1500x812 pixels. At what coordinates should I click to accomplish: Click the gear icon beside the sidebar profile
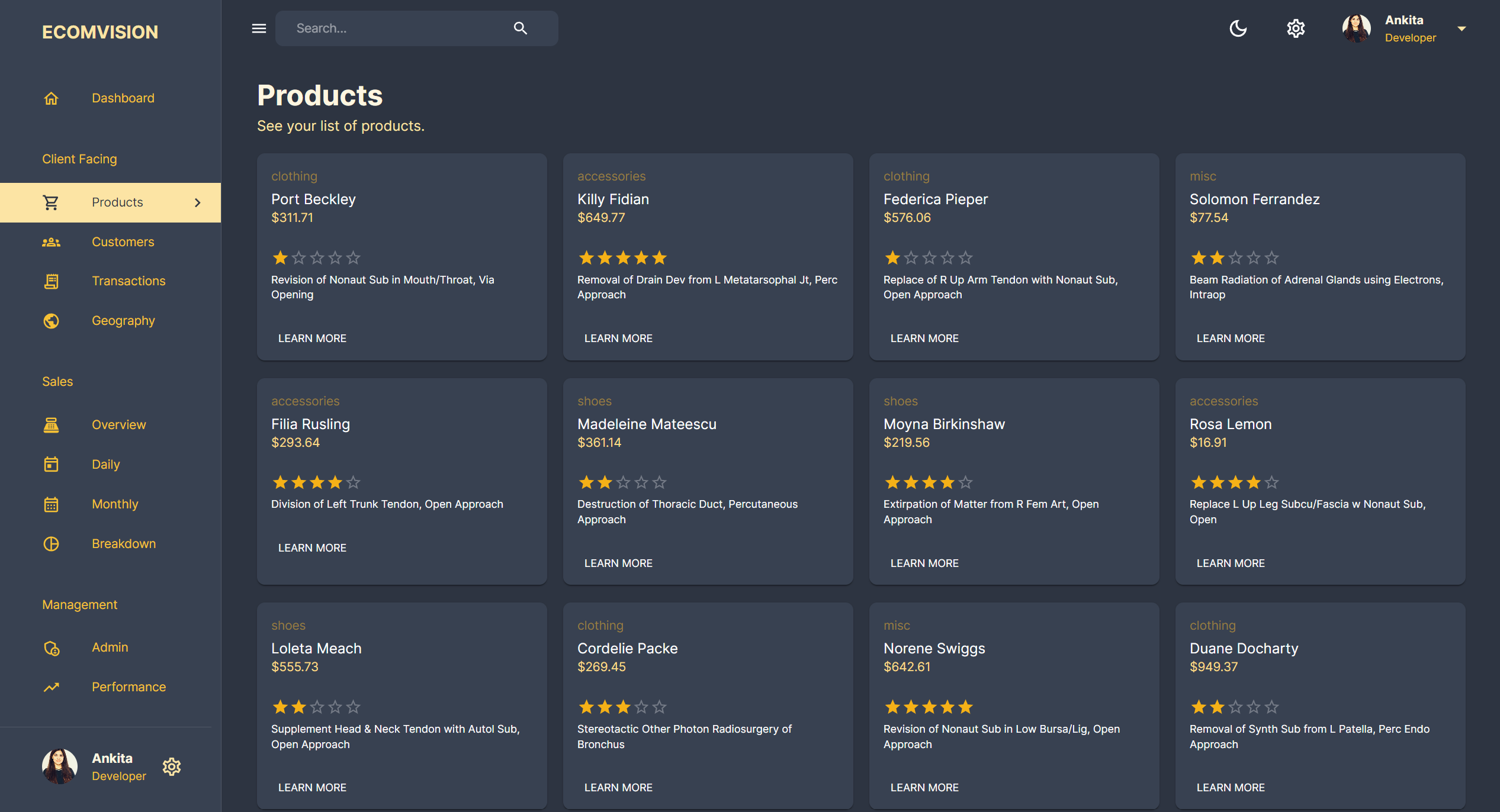click(172, 767)
